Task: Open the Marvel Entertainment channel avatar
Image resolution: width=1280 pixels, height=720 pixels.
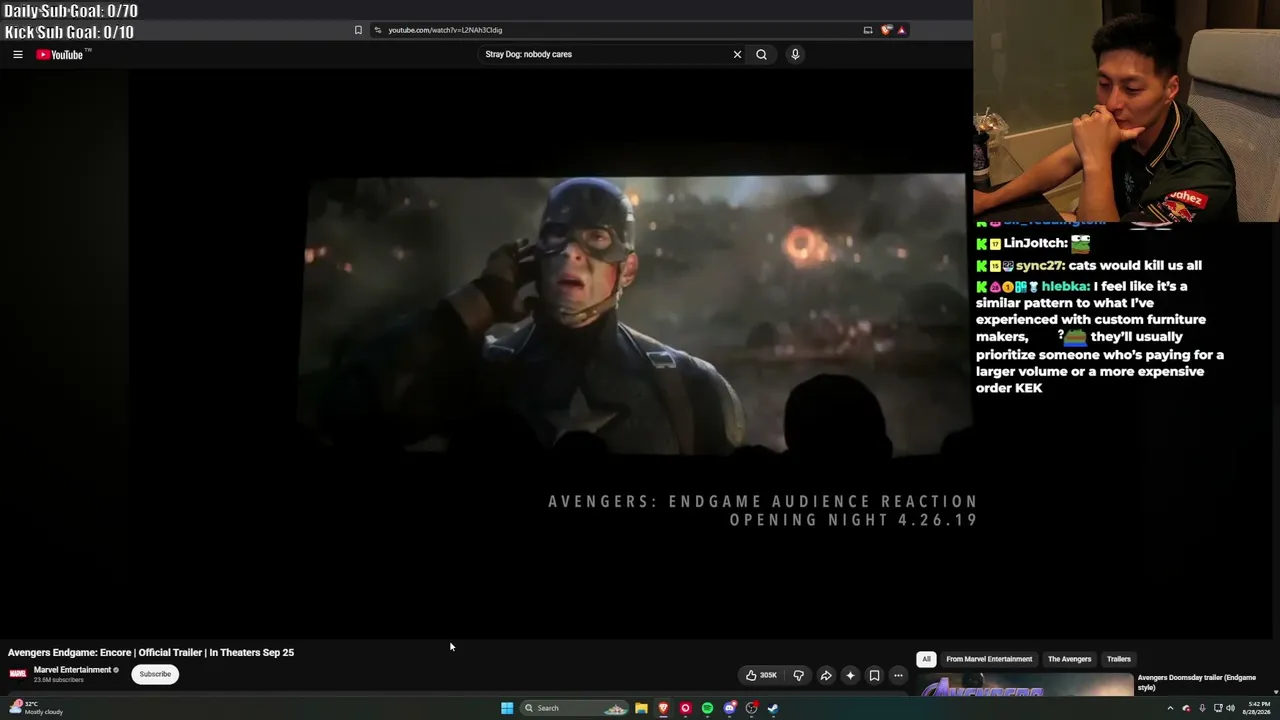Action: pyautogui.click(x=17, y=673)
